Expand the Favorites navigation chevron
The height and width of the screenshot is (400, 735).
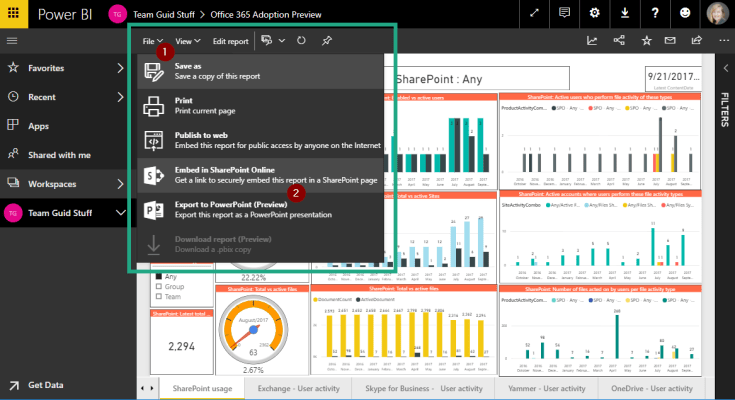(x=120, y=68)
